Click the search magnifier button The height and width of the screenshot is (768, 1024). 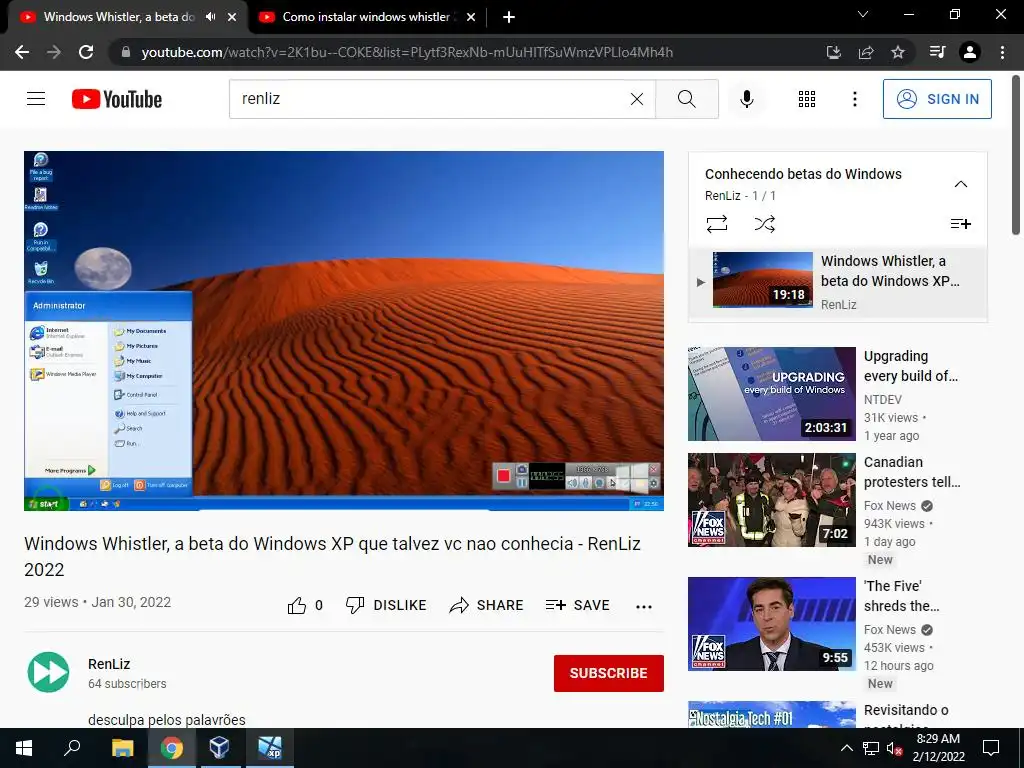[686, 99]
